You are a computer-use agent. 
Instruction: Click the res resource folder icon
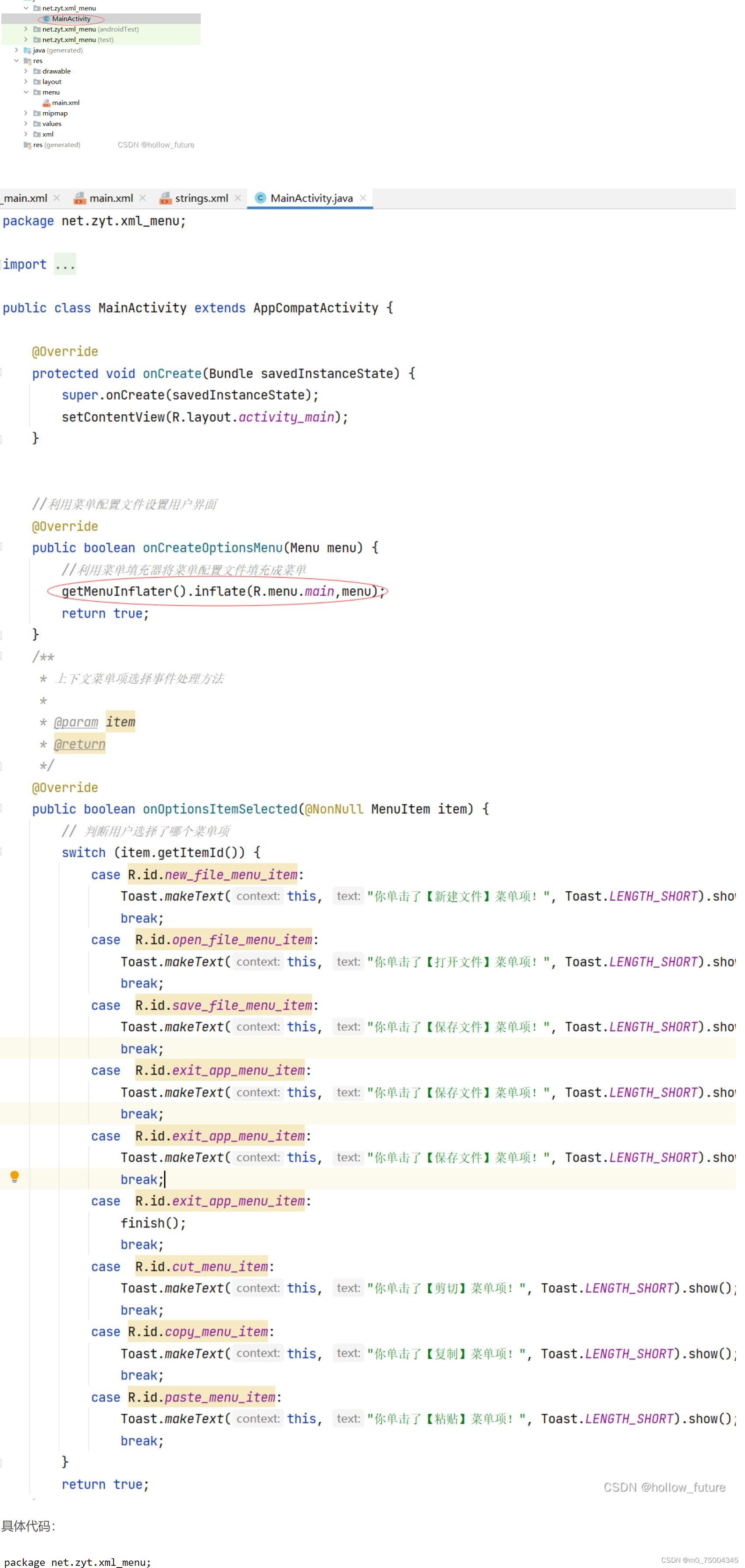click(x=28, y=61)
